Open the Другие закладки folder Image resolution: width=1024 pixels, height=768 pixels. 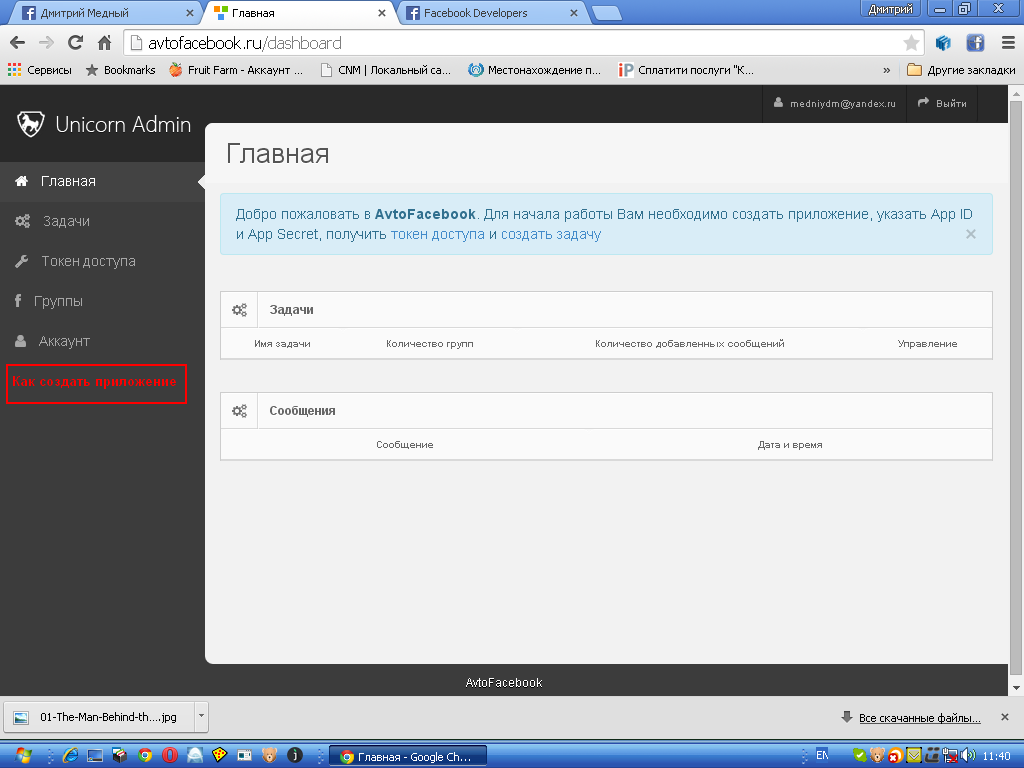[961, 70]
